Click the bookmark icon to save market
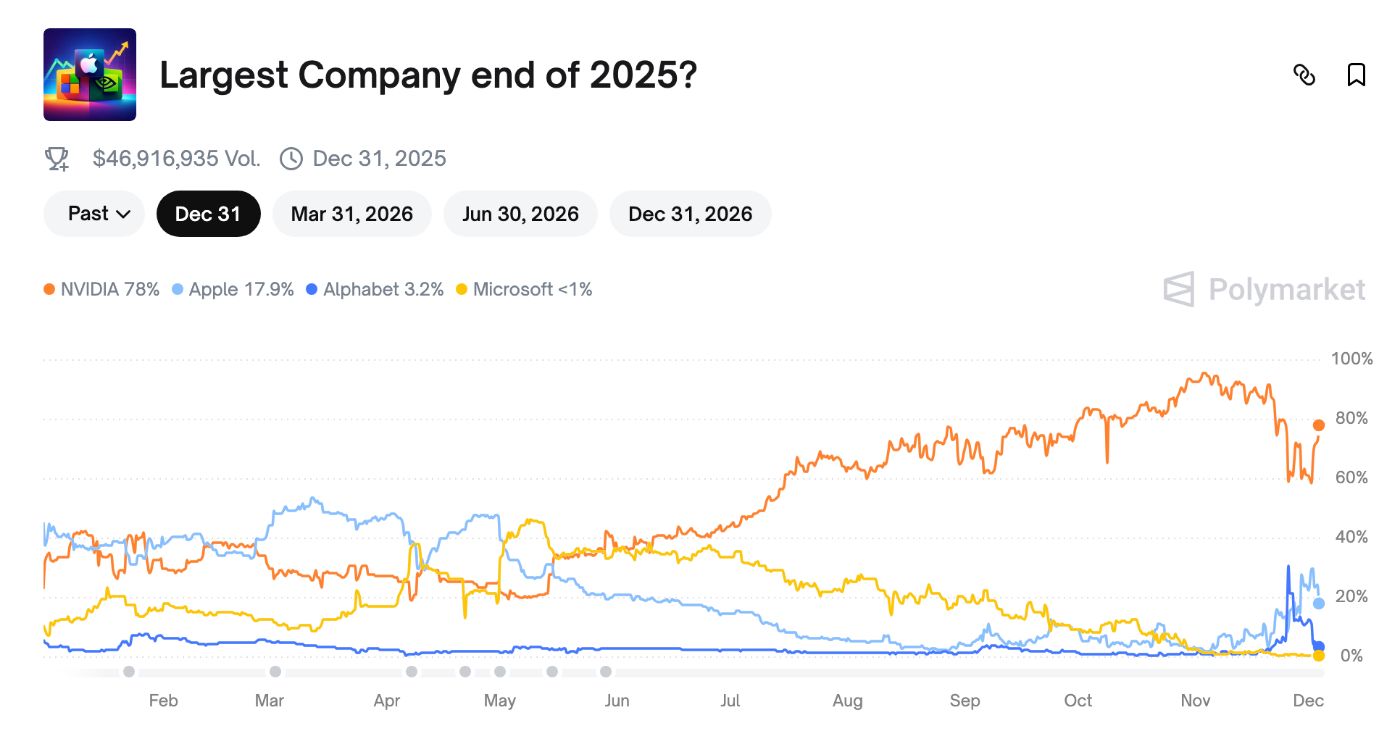The width and height of the screenshot is (1400, 731). coord(1356,75)
